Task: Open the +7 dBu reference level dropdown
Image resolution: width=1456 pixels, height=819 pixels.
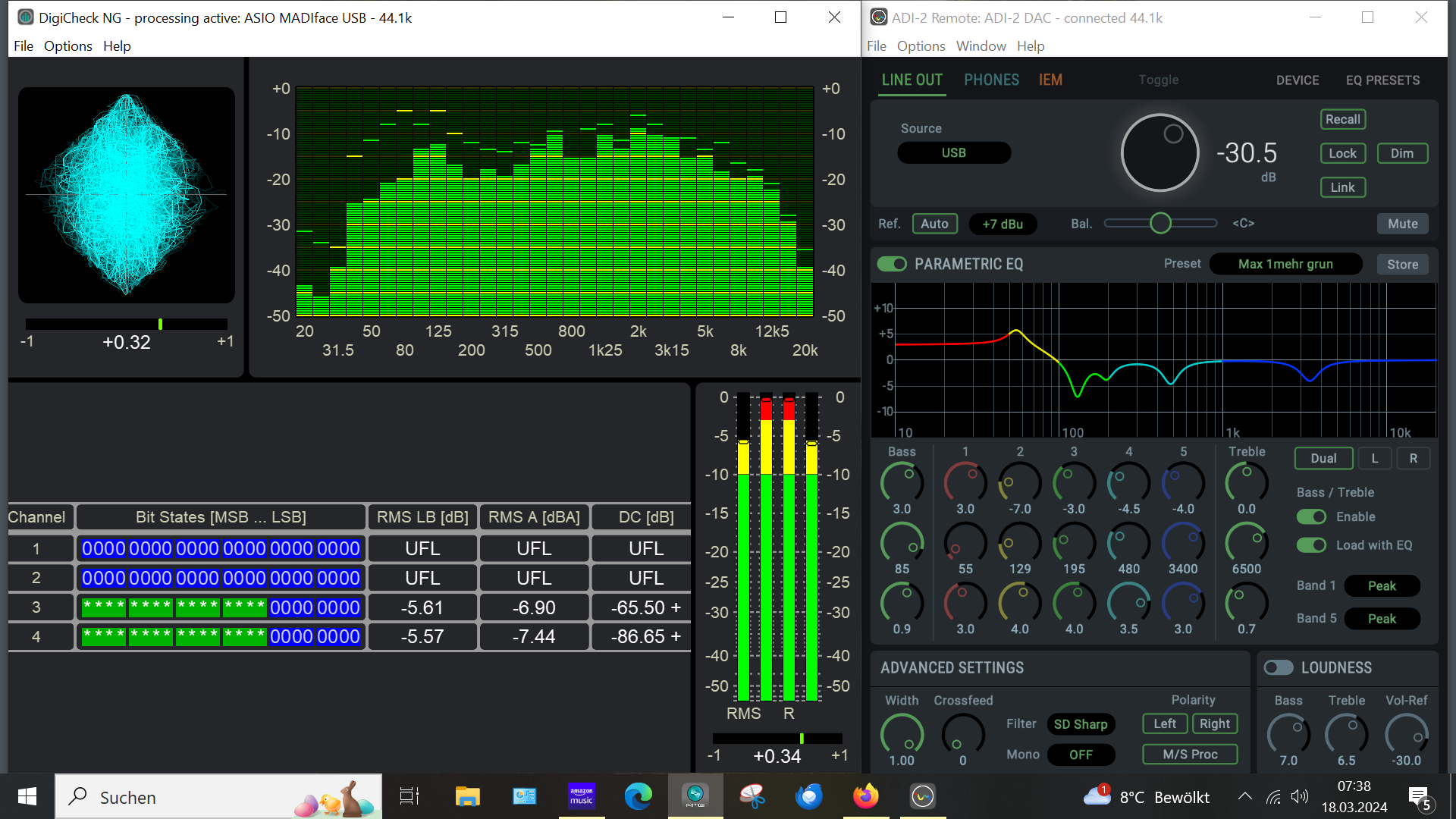Action: (x=1003, y=224)
